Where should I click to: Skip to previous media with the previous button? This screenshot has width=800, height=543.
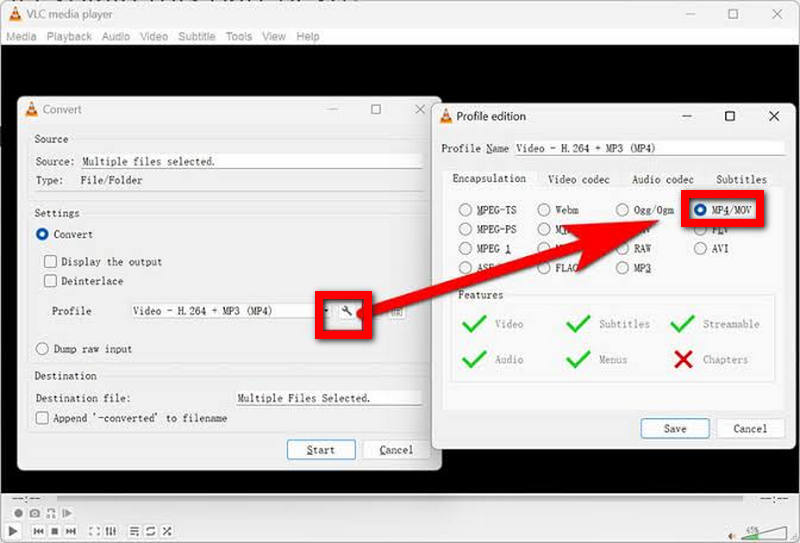click(39, 531)
